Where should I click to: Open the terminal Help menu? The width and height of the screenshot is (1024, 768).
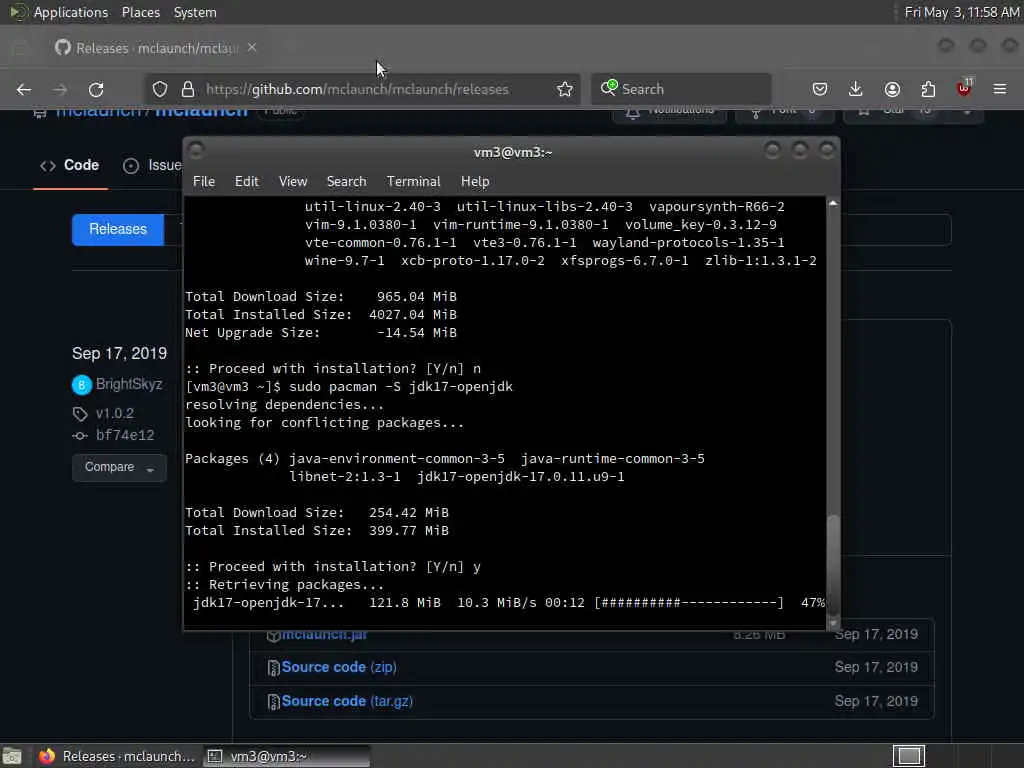coord(475,182)
